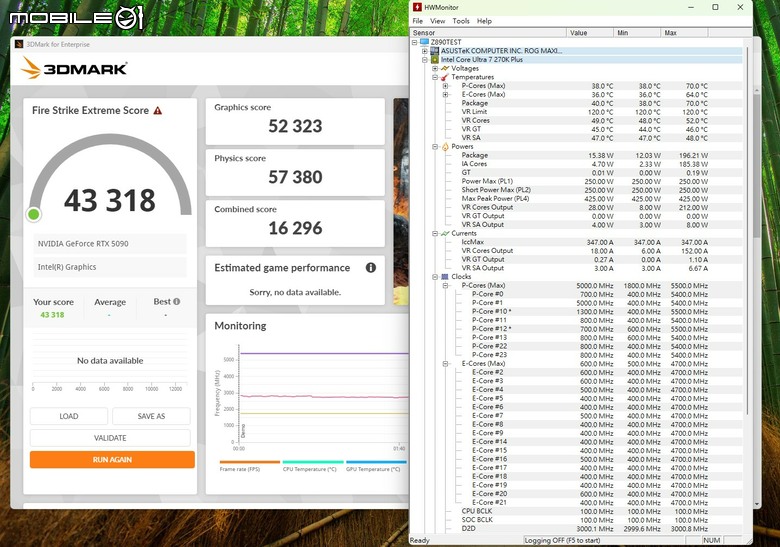Expand the E-Cores (Max) temperature row
Screen dimensions: 780x547
tap(445, 94)
